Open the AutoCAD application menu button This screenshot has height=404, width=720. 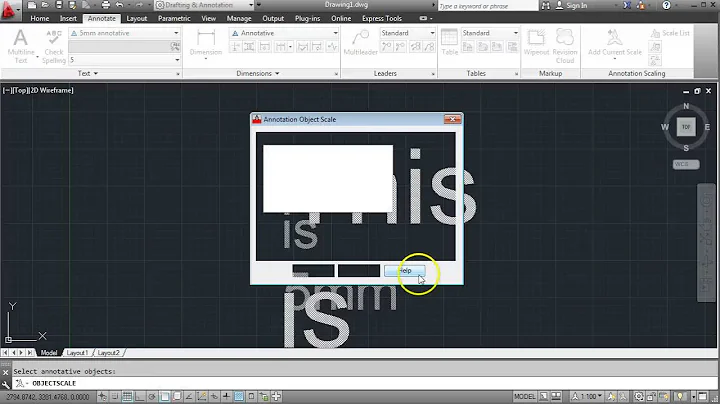point(9,10)
